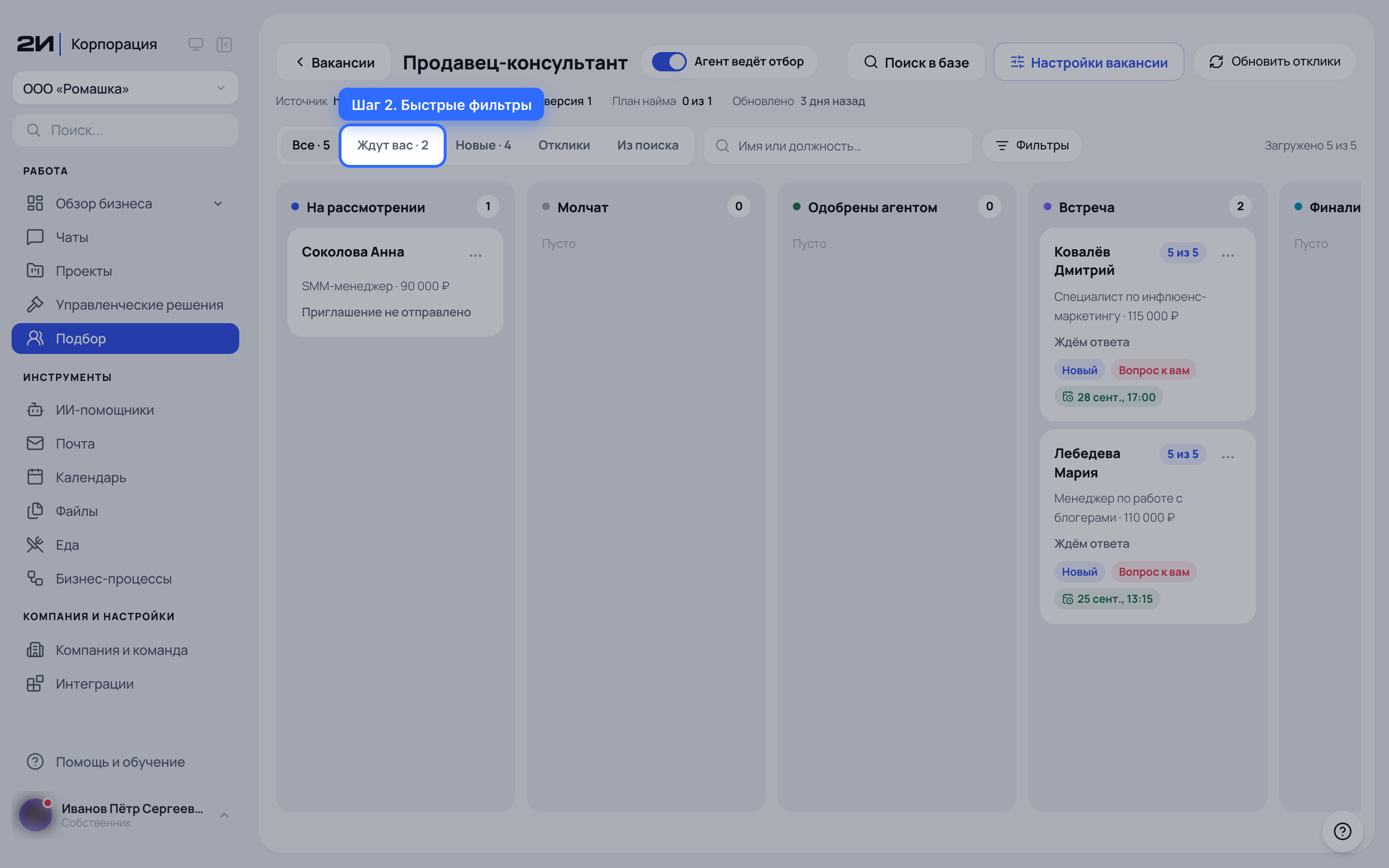Viewport: 1389px width, 868px height.
Task: Click the Чаты chat bubble icon
Action: pos(35,237)
